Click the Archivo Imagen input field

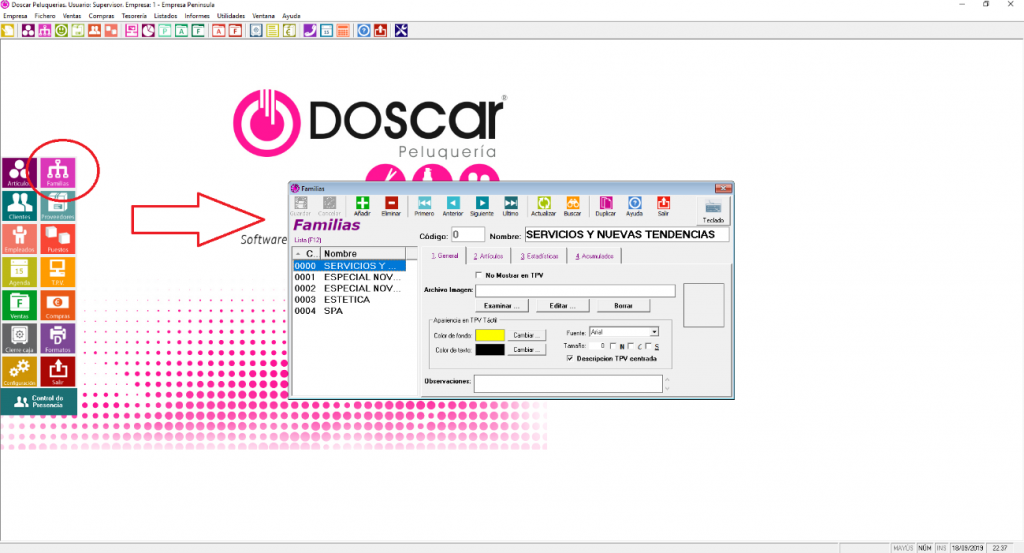[575, 290]
